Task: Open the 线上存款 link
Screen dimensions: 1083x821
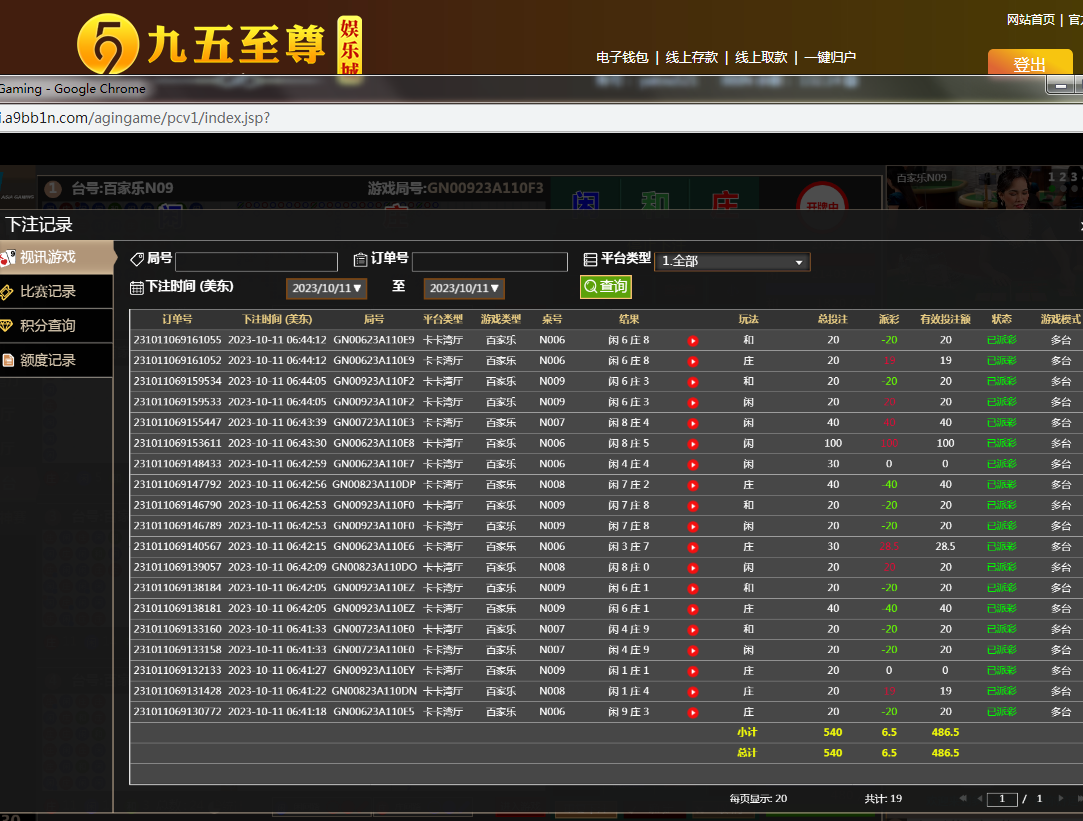Action: 692,57
